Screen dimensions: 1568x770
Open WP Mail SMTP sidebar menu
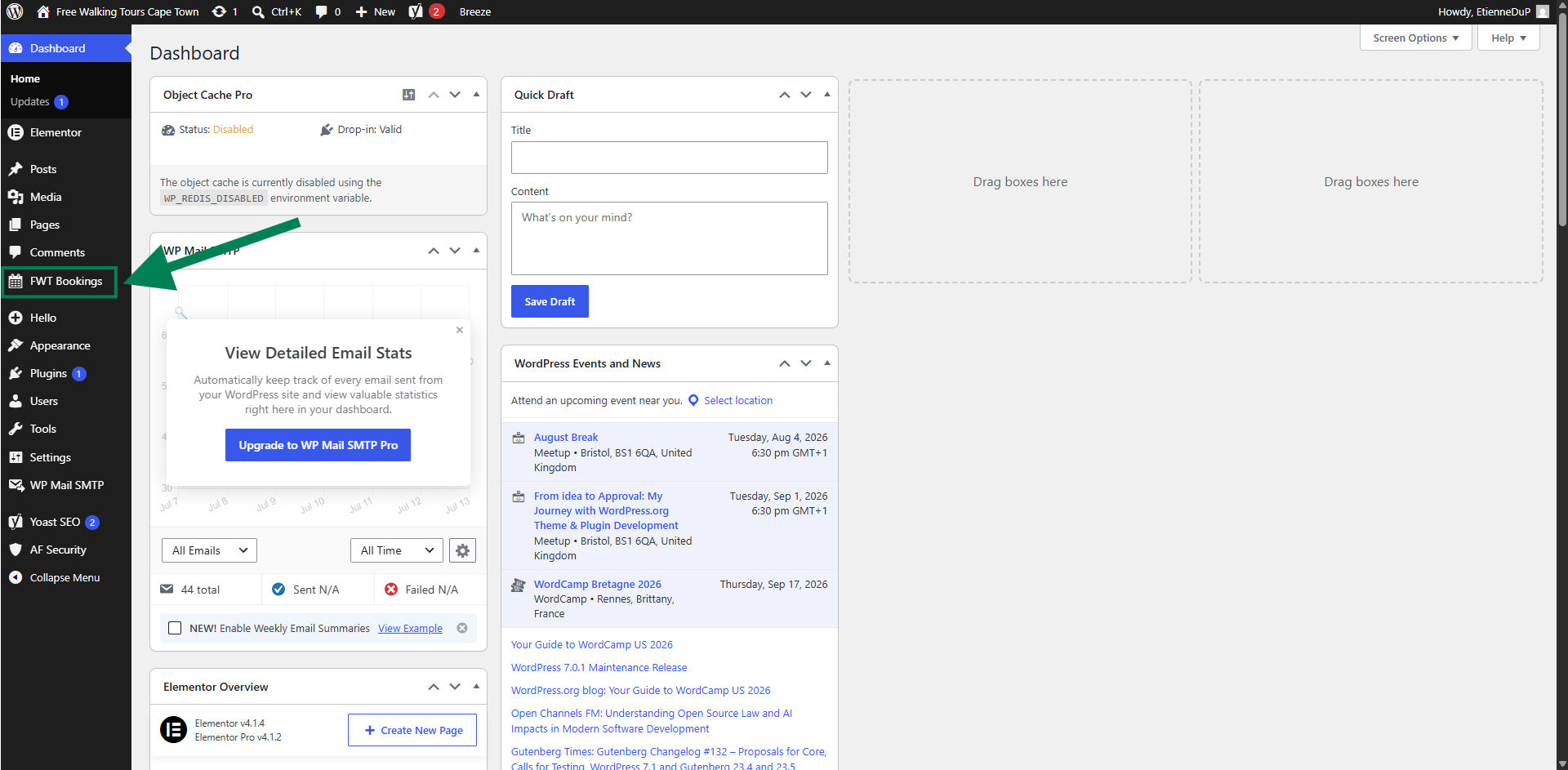[x=65, y=485]
